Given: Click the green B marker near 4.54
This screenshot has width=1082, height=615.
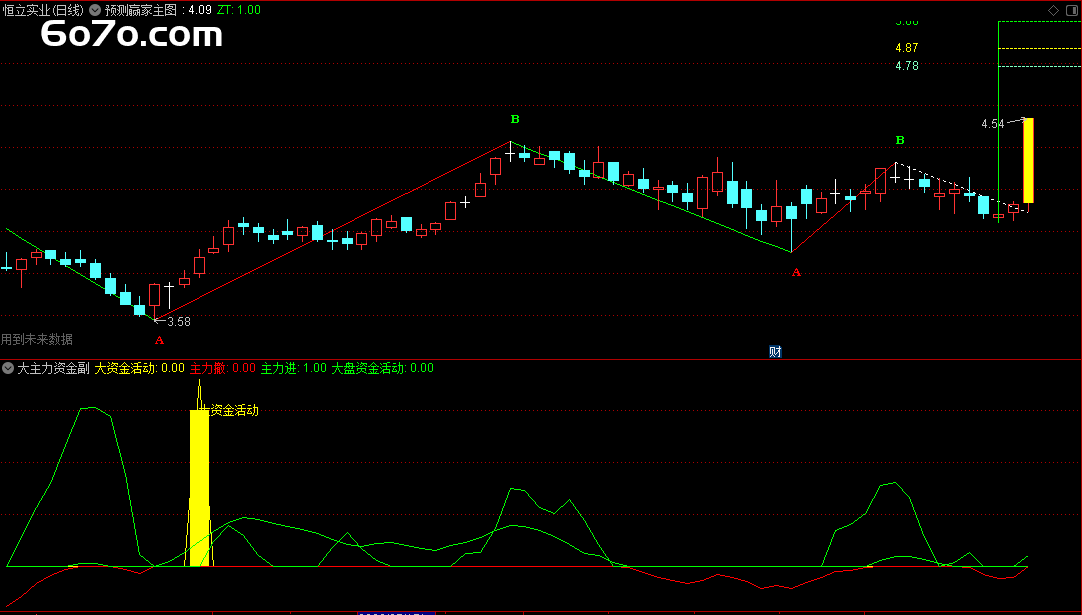Looking at the screenshot, I should pyautogui.click(x=900, y=140).
